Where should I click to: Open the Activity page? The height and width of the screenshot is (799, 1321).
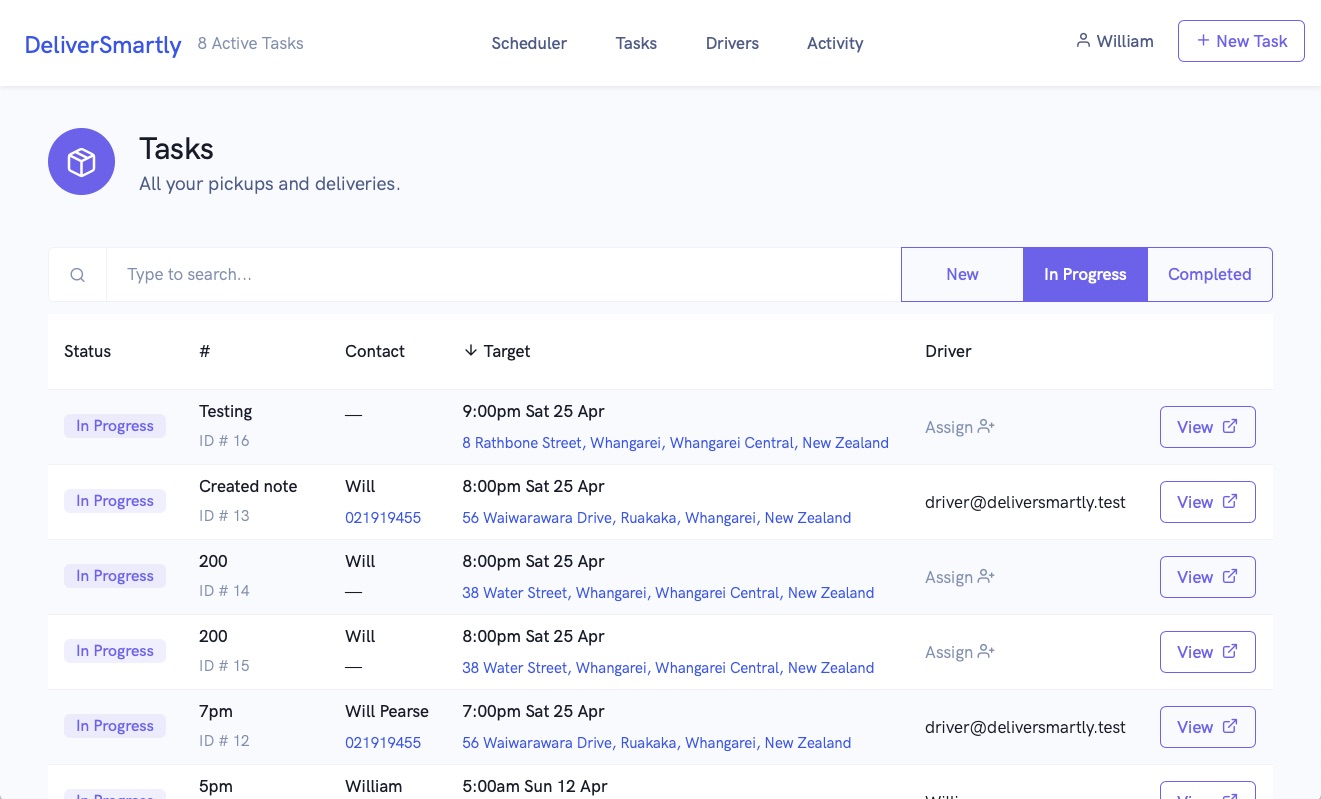(x=835, y=43)
